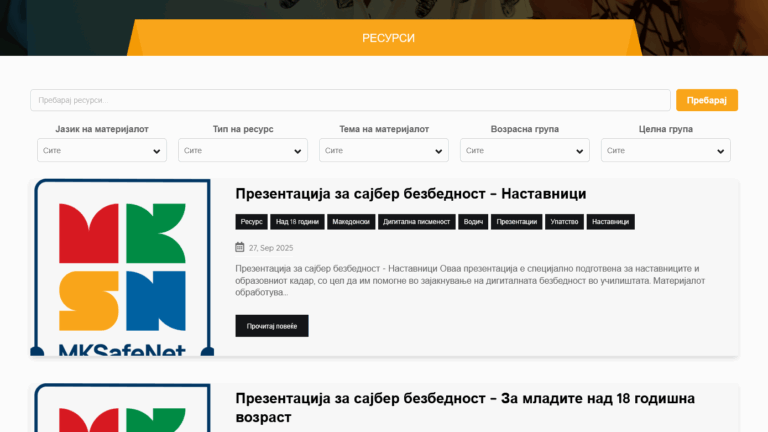The height and width of the screenshot is (432, 768).
Task: Click the calendar icon beside 27, Sep 2025
Action: (x=240, y=247)
